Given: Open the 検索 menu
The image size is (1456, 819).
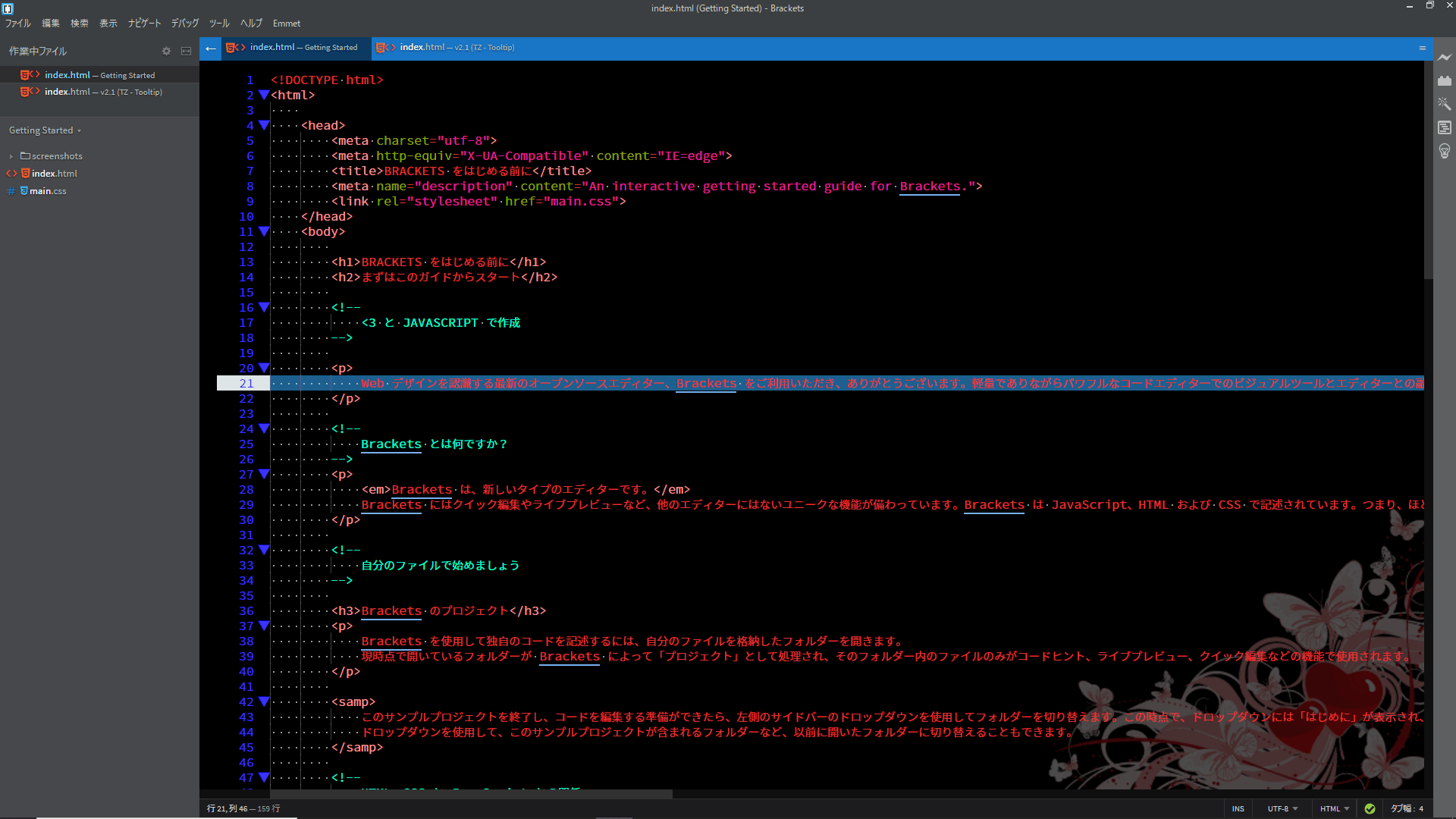Looking at the screenshot, I should pyautogui.click(x=80, y=24).
